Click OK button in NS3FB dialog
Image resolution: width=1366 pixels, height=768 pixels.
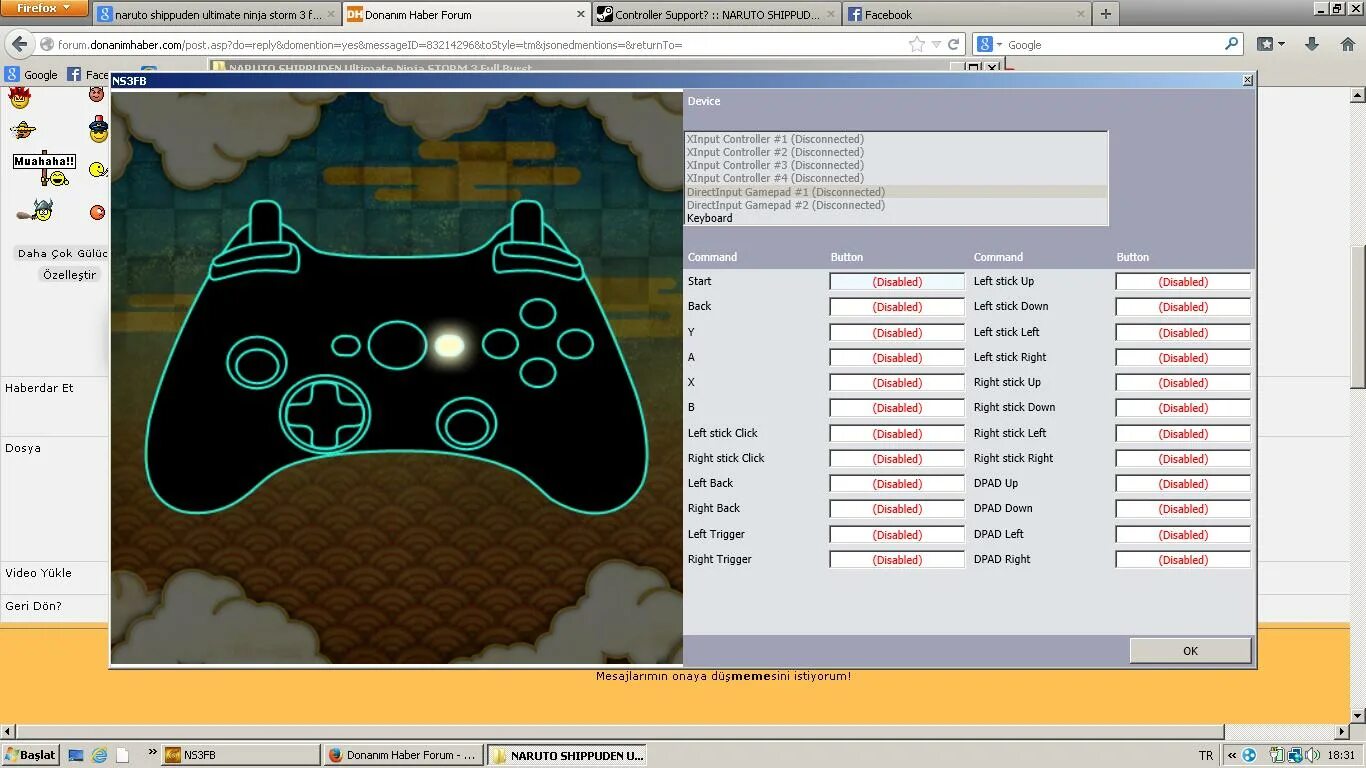1190,650
